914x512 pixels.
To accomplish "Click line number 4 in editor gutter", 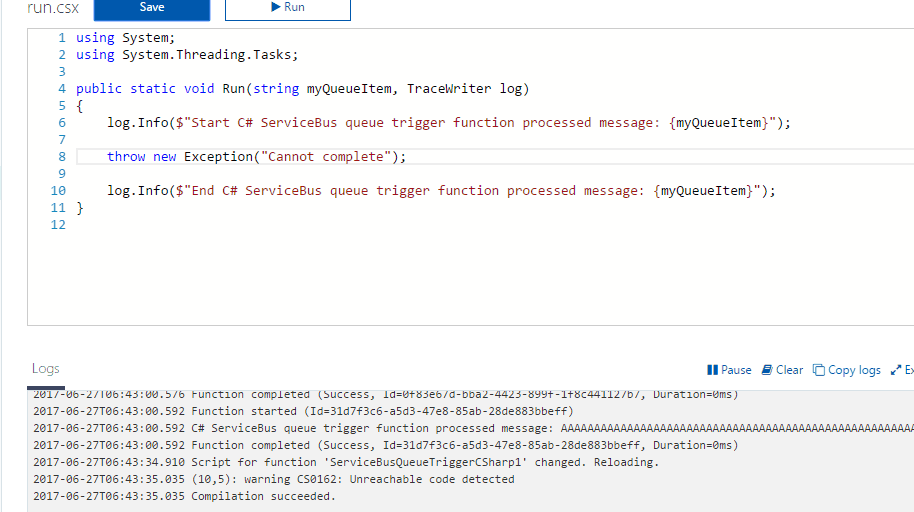I will click(62, 89).
